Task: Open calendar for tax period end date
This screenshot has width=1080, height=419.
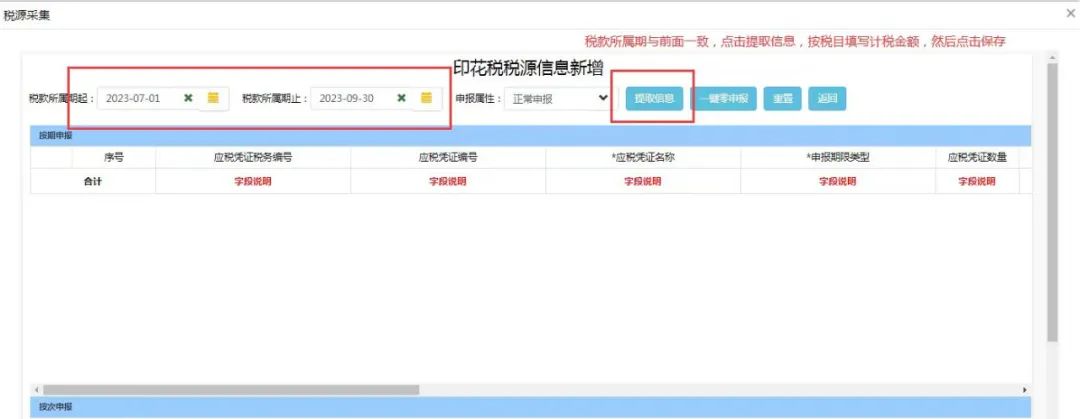Action: point(426,98)
